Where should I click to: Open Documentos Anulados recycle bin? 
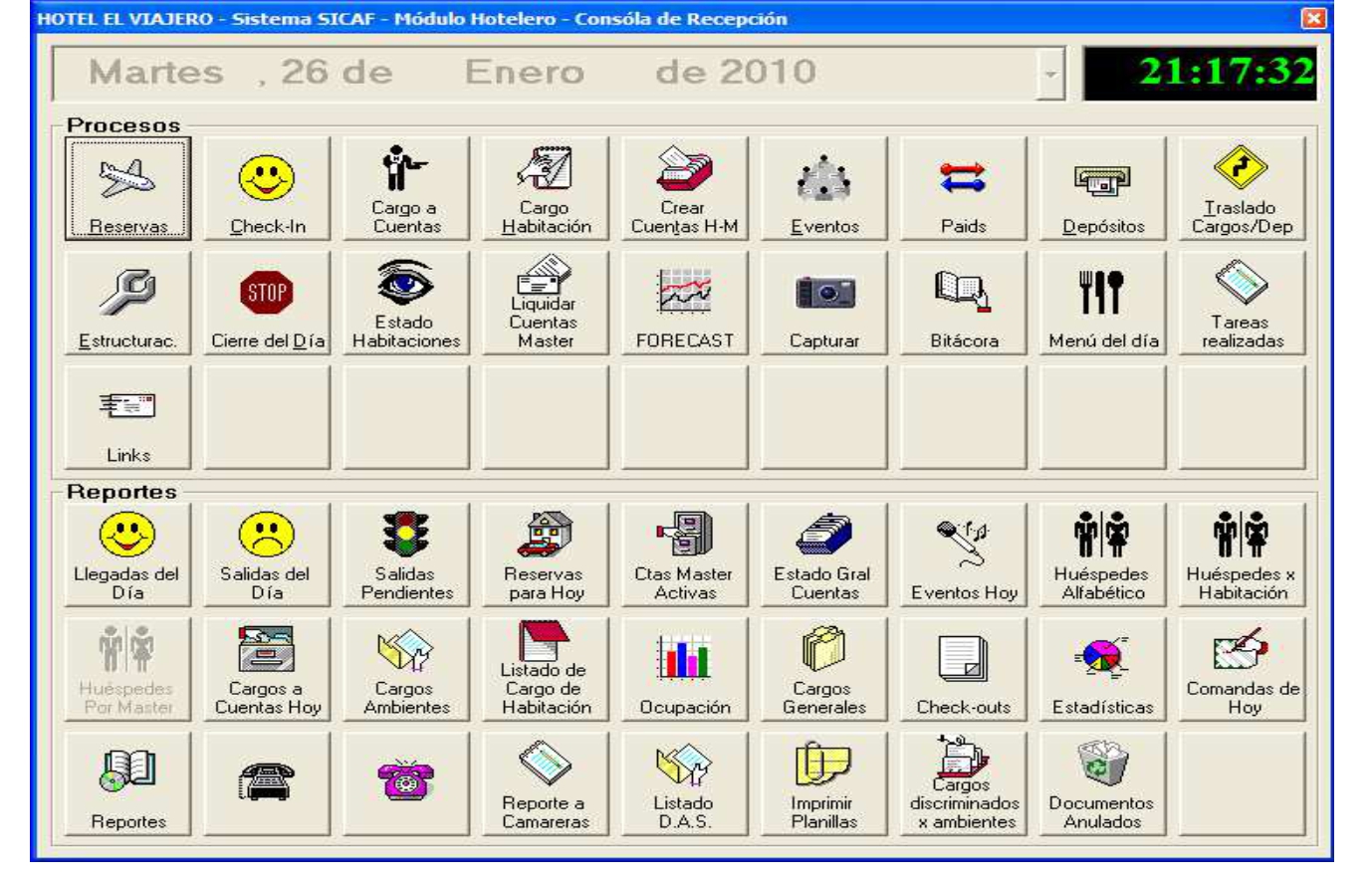[1103, 784]
